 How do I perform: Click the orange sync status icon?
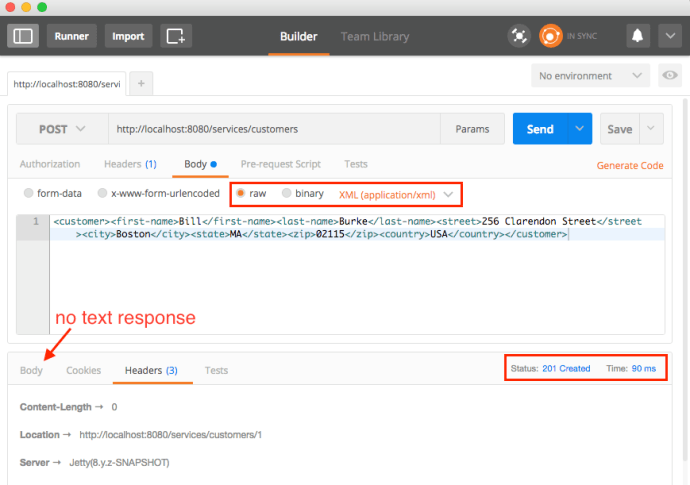(x=551, y=36)
